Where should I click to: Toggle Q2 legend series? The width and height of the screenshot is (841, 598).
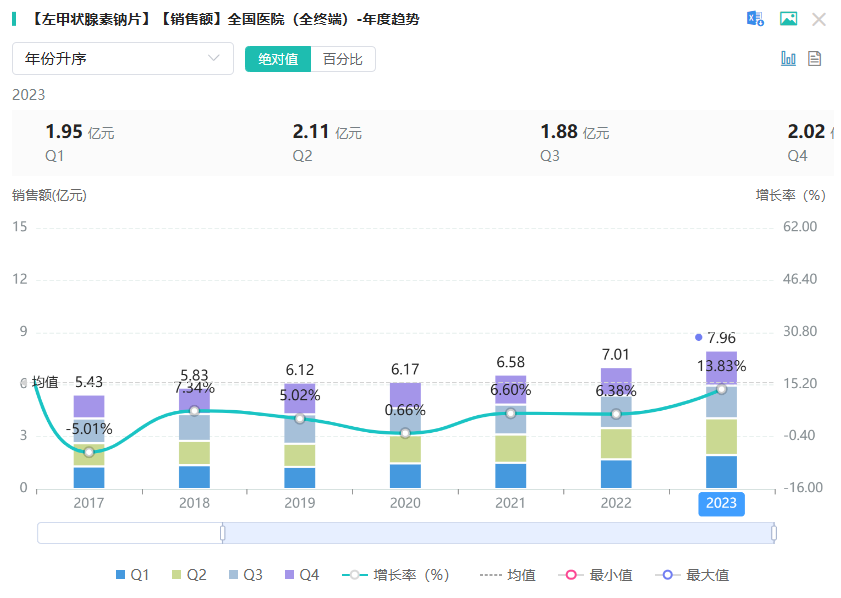click(x=189, y=575)
